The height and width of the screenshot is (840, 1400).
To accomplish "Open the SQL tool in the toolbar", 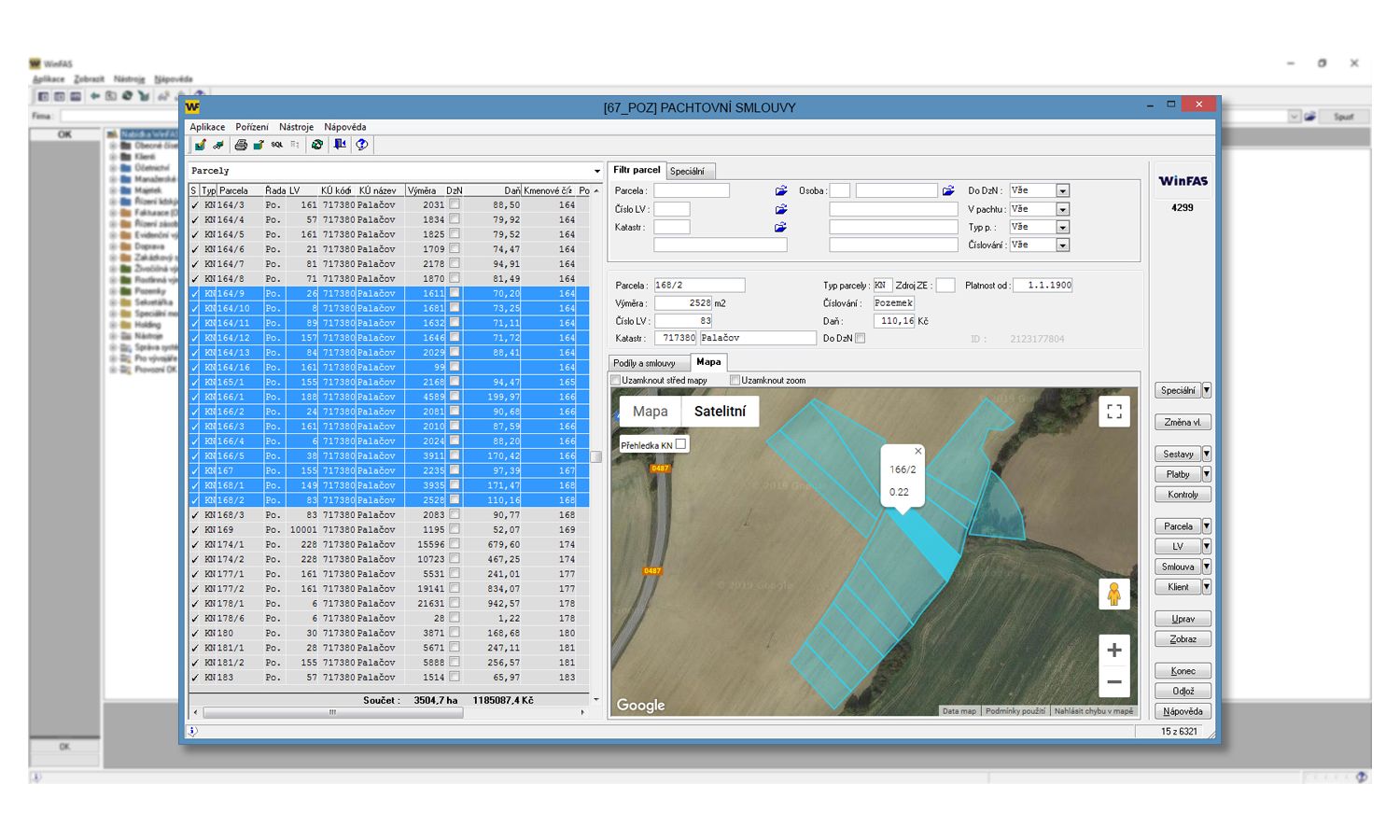I will pos(277,145).
